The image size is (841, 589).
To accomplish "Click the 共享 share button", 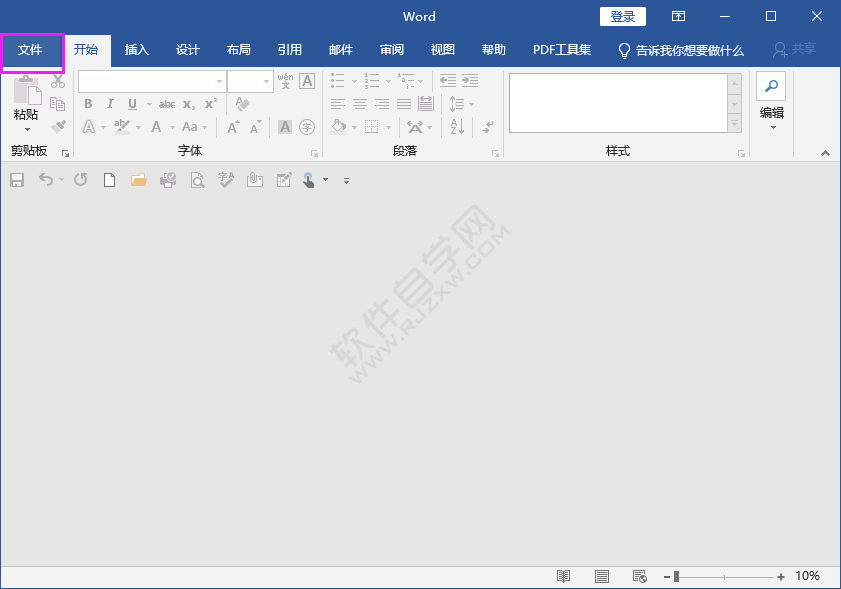I will pyautogui.click(x=795, y=49).
